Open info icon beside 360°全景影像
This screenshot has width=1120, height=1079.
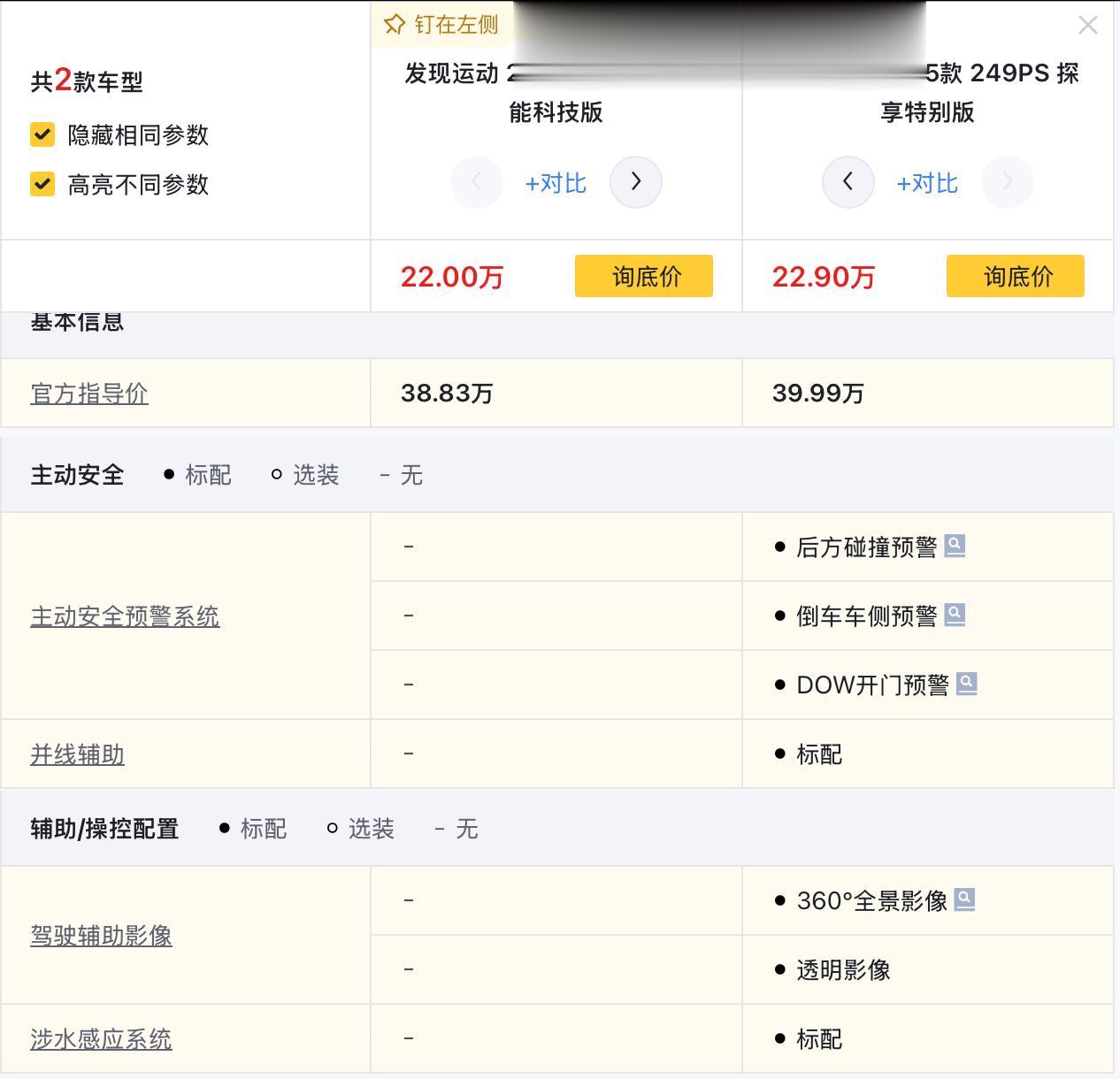[965, 899]
